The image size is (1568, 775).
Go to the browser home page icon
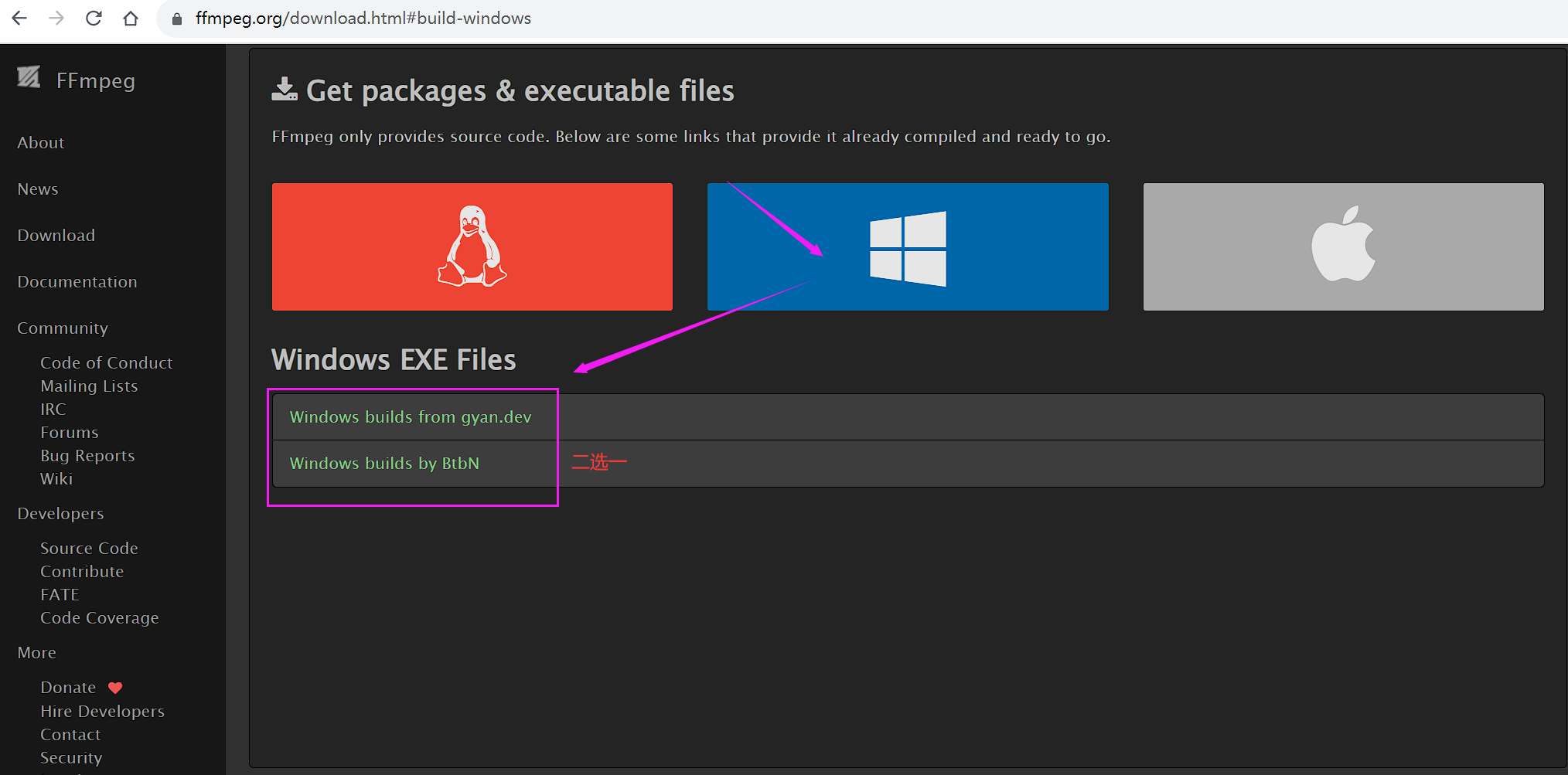tap(131, 18)
